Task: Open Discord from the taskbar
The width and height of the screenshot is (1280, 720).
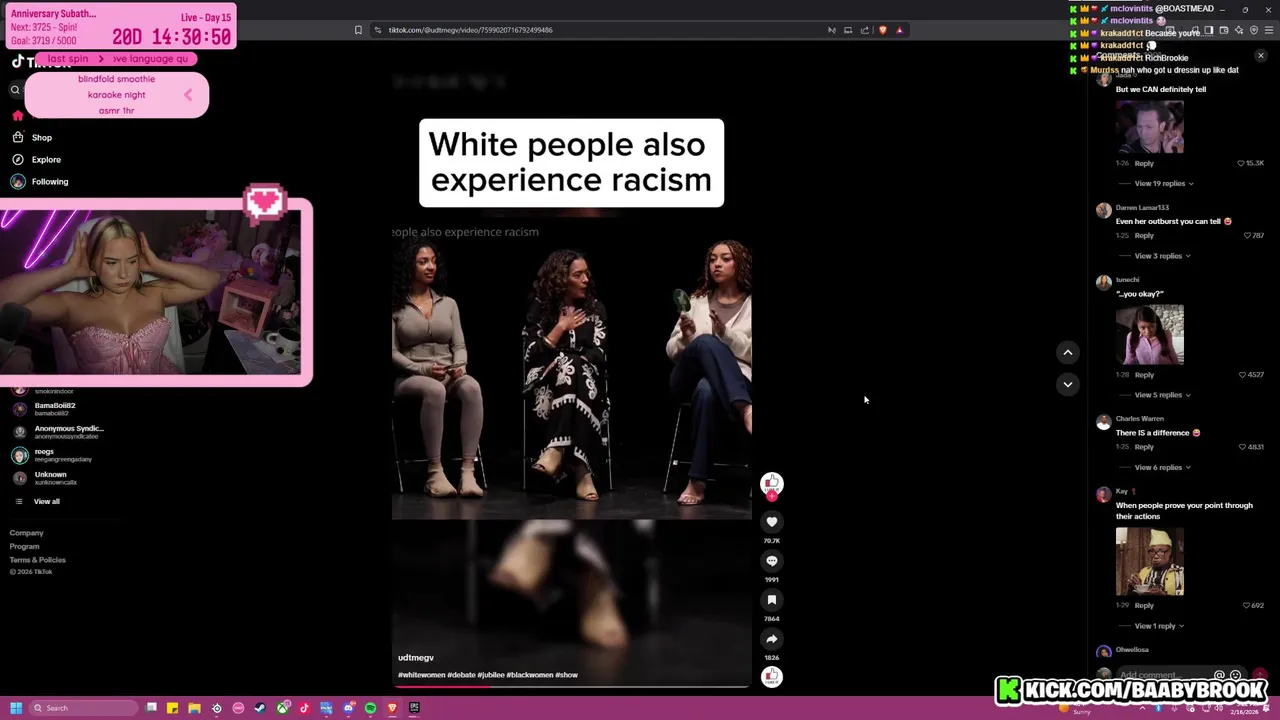Action: 348,708
